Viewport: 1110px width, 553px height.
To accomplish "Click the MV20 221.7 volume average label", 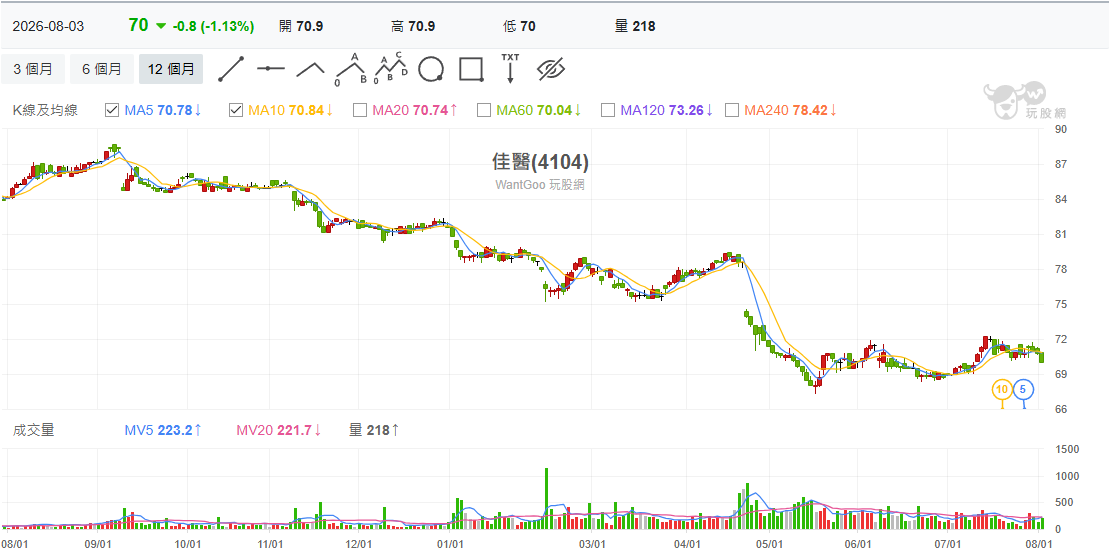I will click(278, 429).
